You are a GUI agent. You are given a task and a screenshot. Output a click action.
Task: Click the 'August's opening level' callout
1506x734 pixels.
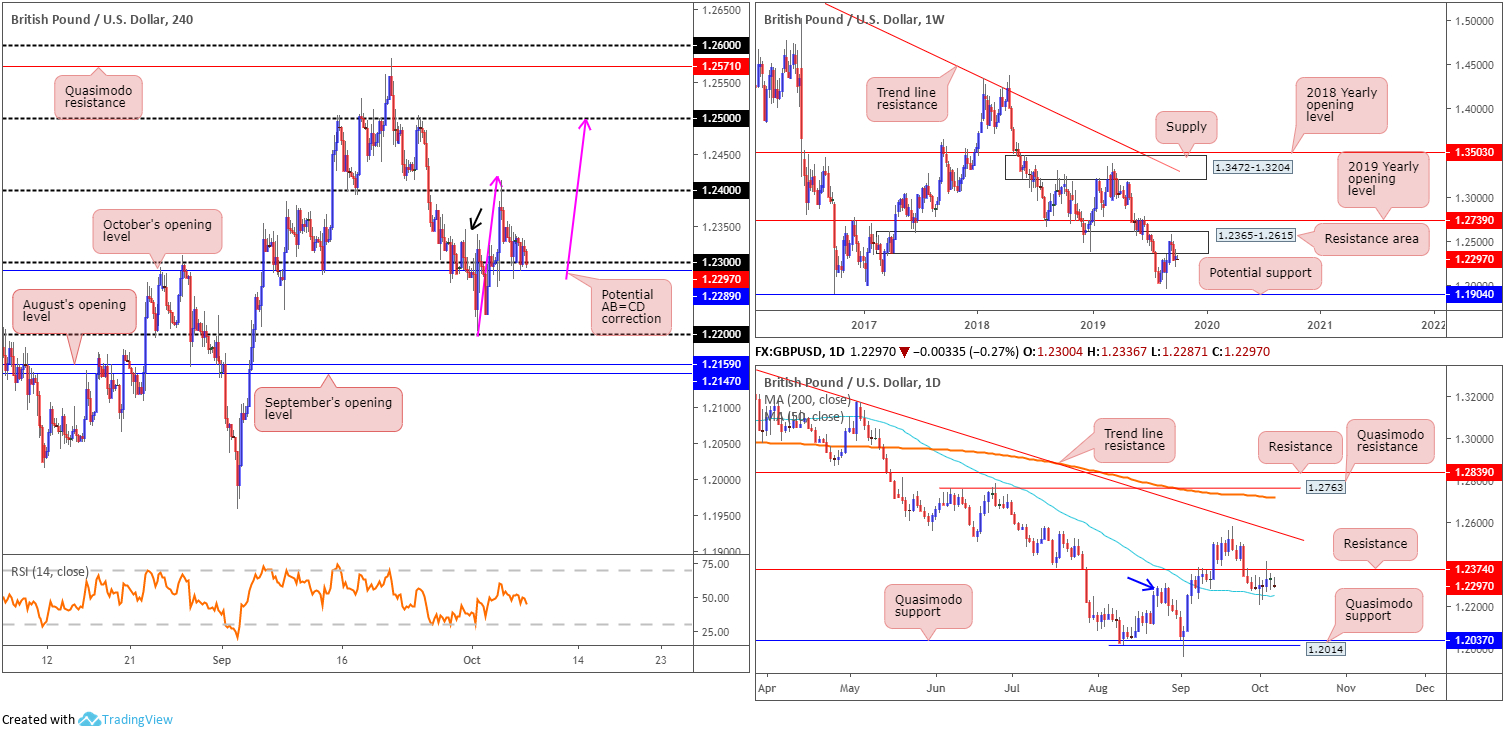[74, 313]
